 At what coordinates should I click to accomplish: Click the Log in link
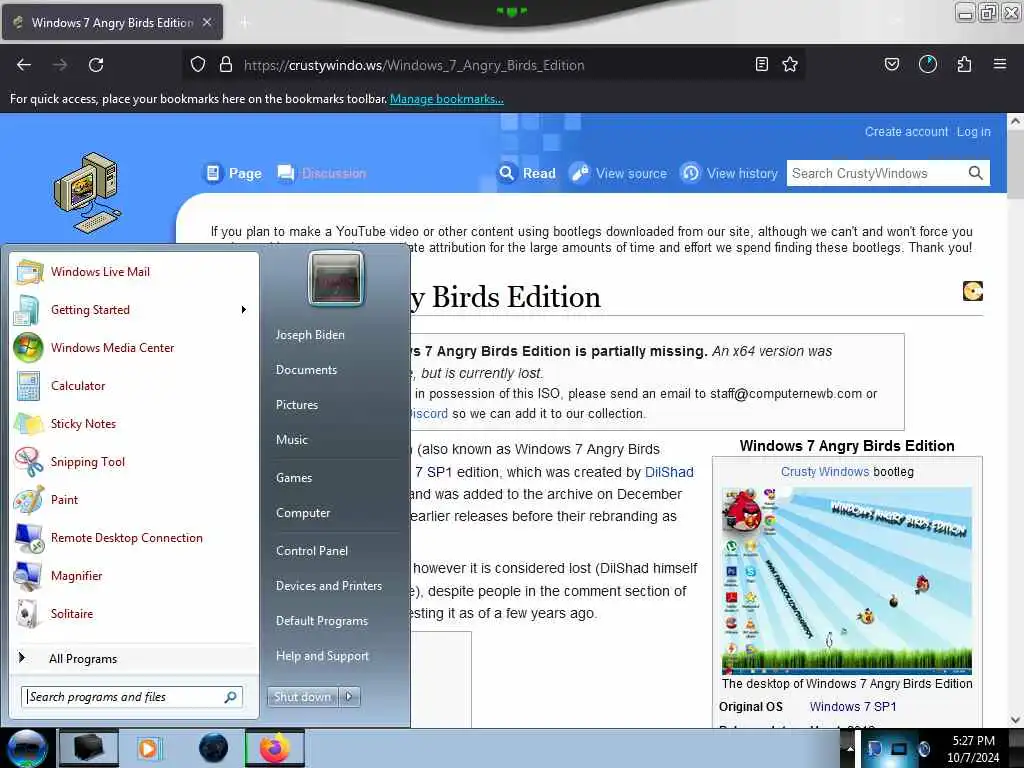[974, 131]
